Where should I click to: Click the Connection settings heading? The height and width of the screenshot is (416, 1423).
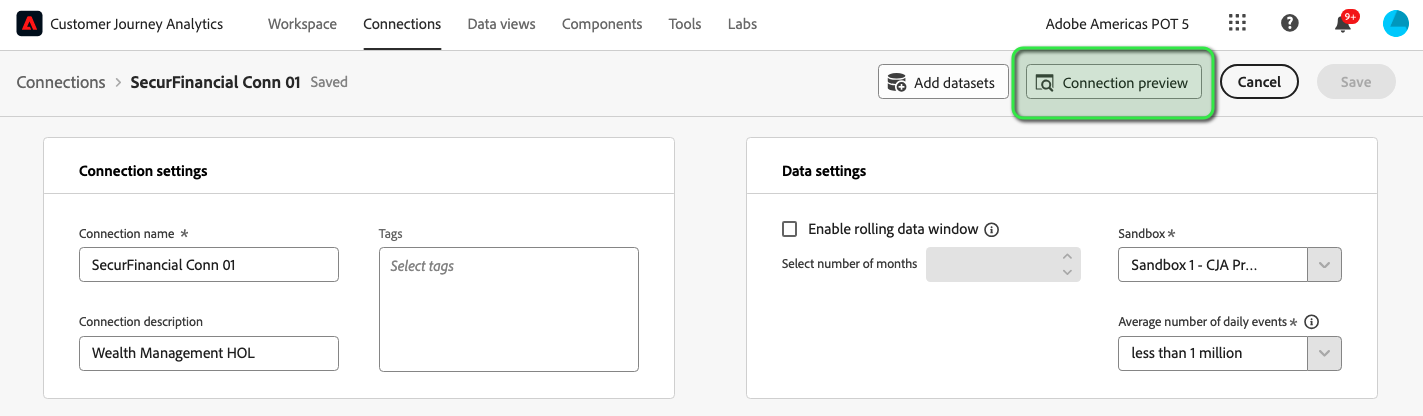click(143, 171)
